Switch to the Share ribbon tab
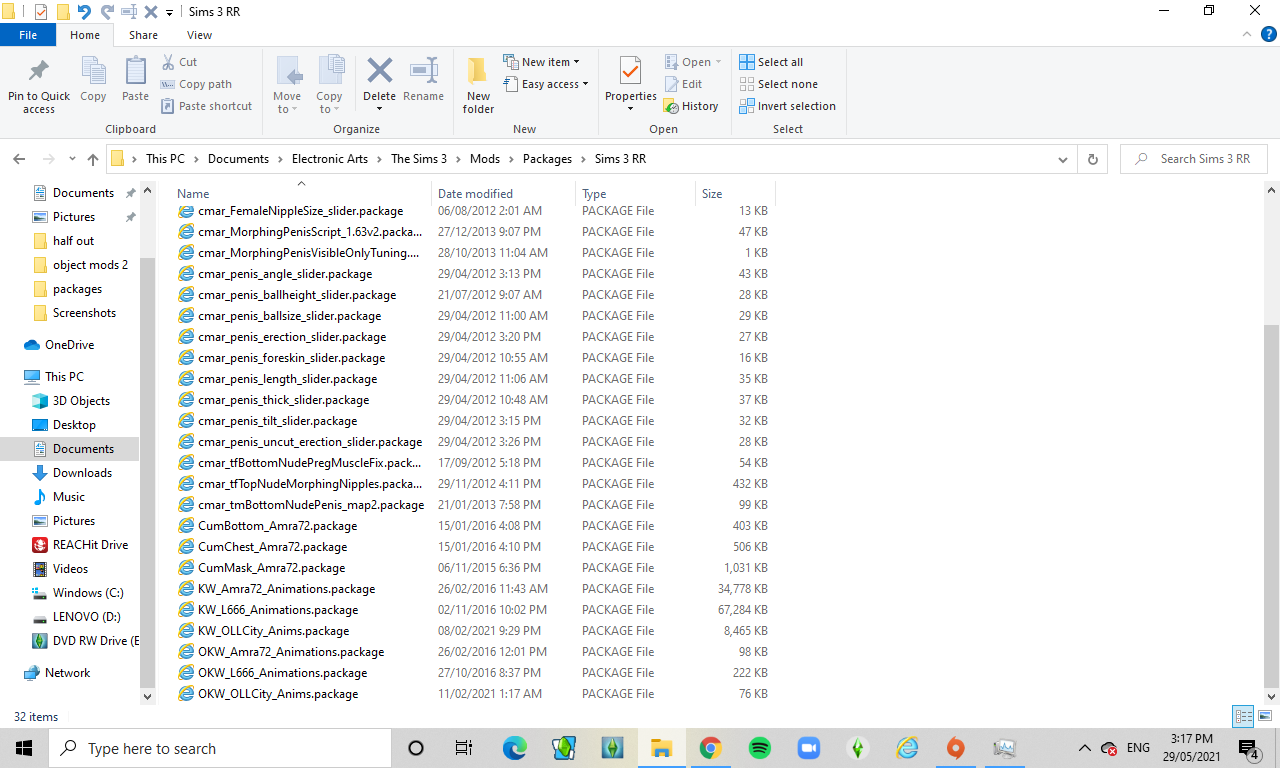1280x768 pixels. (x=143, y=35)
